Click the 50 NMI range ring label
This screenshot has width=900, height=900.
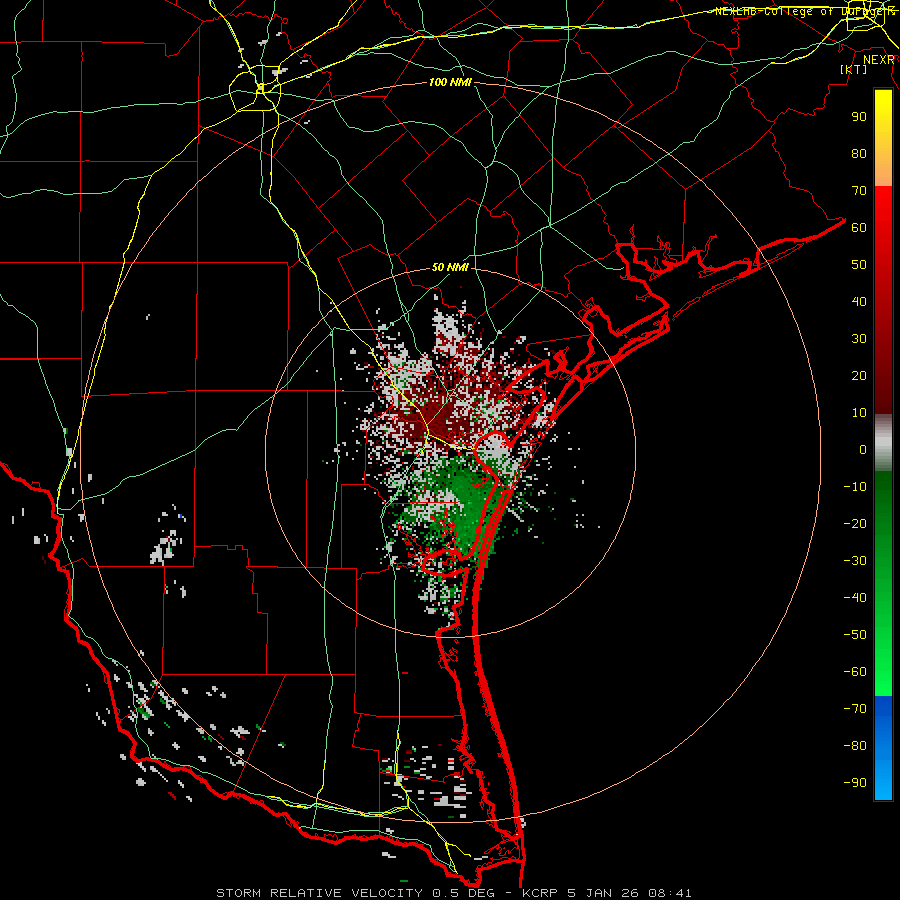[450, 267]
